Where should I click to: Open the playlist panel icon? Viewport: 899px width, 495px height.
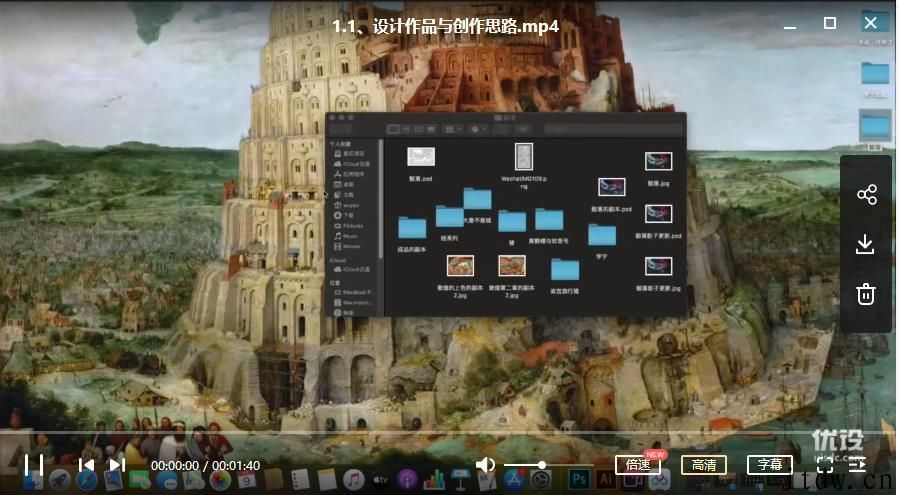click(858, 465)
